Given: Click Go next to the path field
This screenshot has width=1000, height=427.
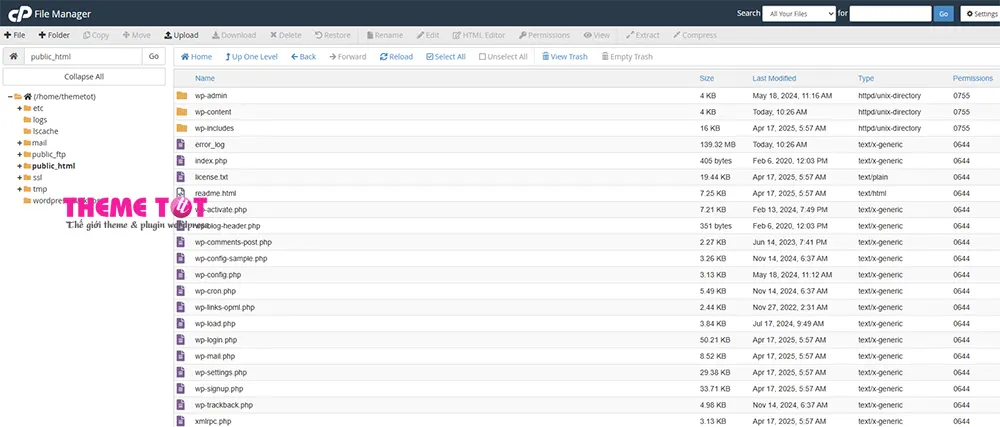Looking at the screenshot, I should point(154,56).
